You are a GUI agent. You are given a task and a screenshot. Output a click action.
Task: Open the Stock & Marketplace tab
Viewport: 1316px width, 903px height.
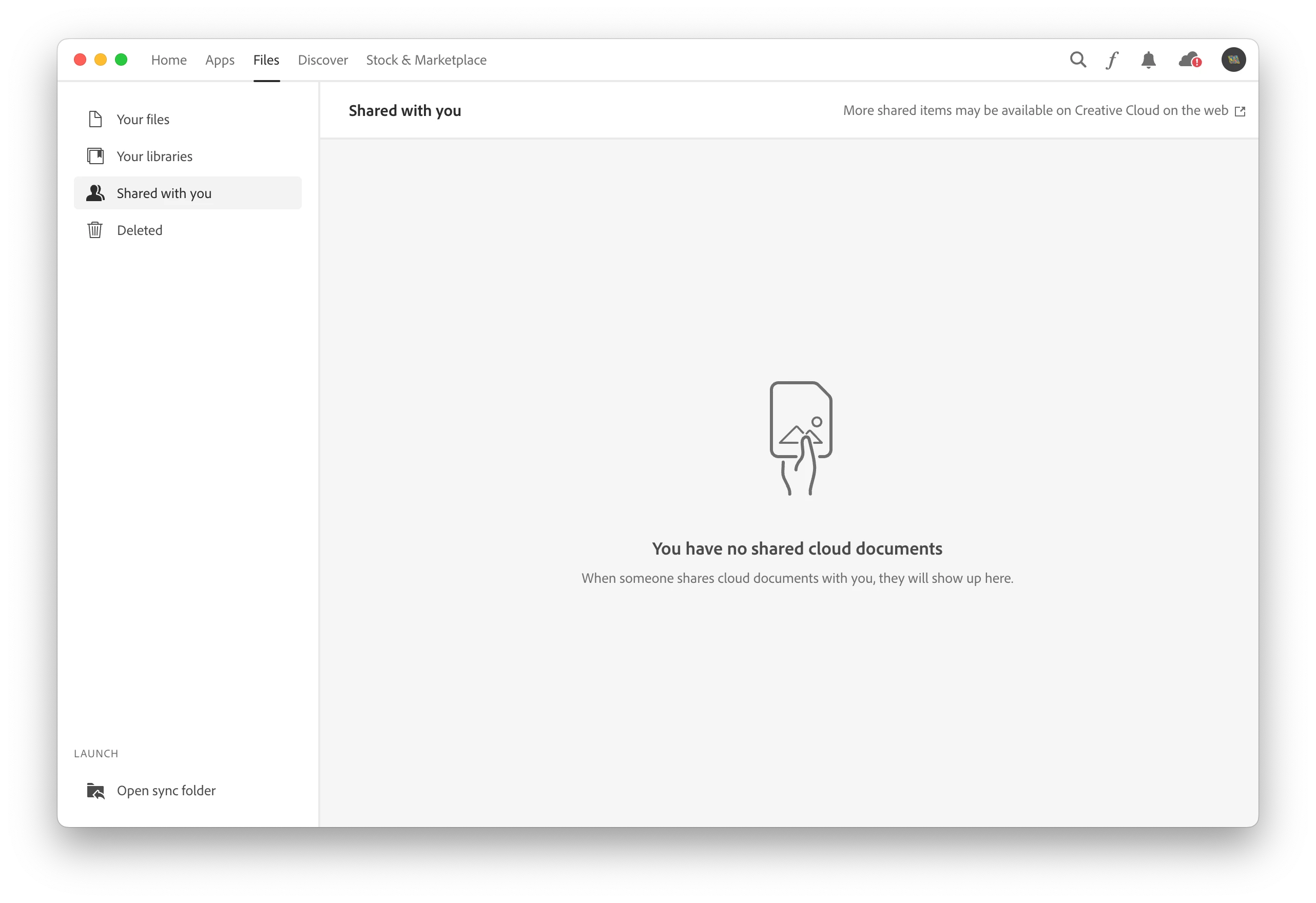(426, 60)
